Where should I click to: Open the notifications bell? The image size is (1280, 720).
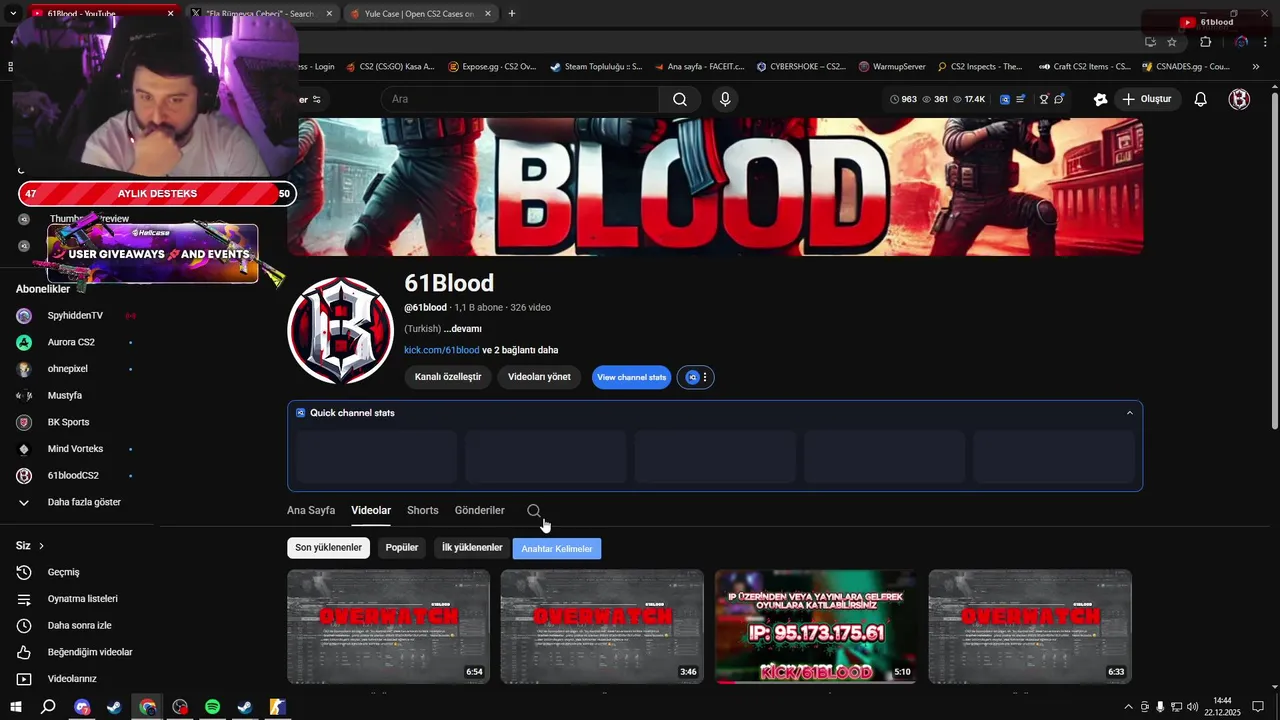click(x=1201, y=99)
